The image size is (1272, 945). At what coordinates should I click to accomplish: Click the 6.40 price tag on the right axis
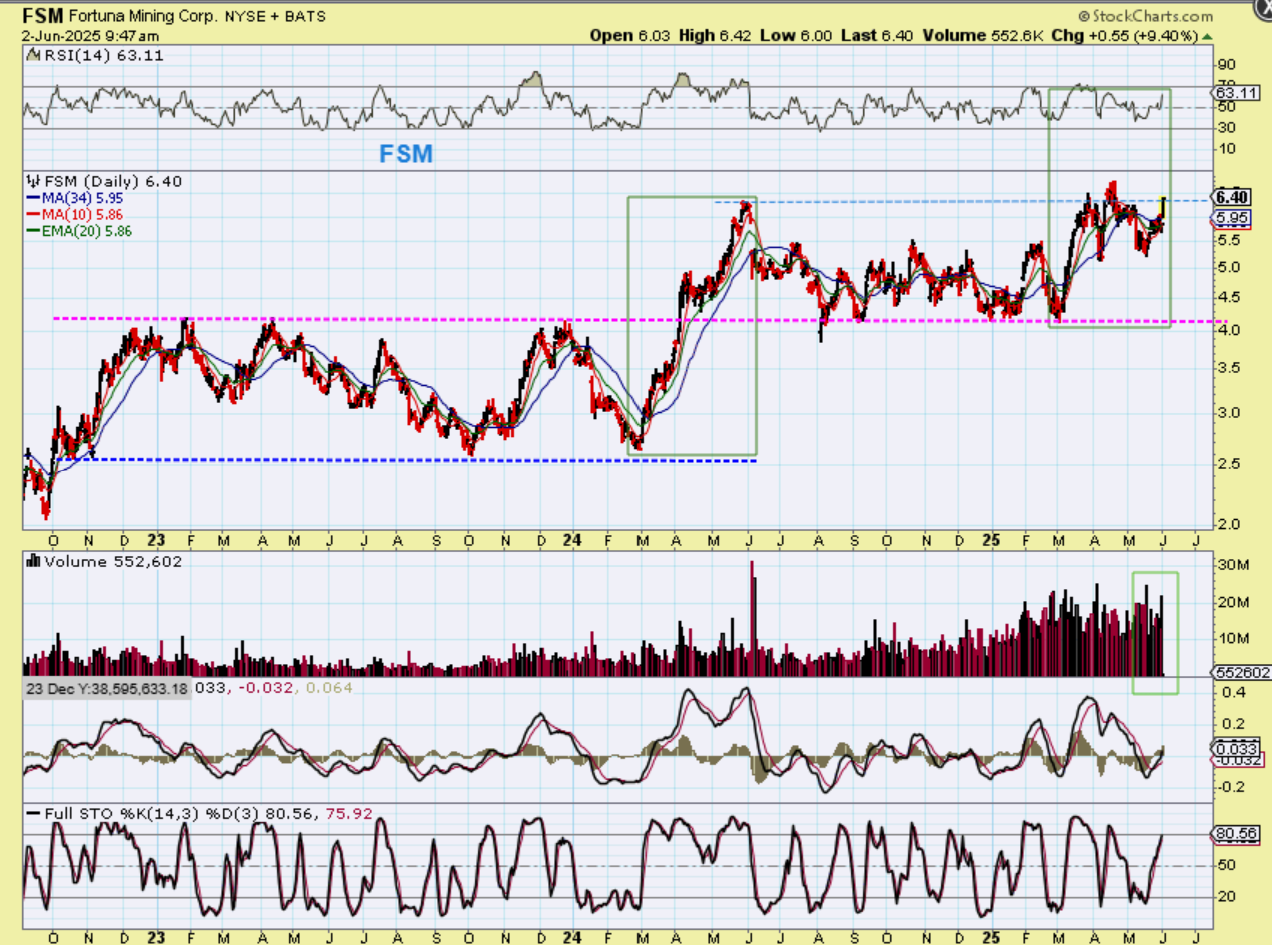(x=1230, y=196)
